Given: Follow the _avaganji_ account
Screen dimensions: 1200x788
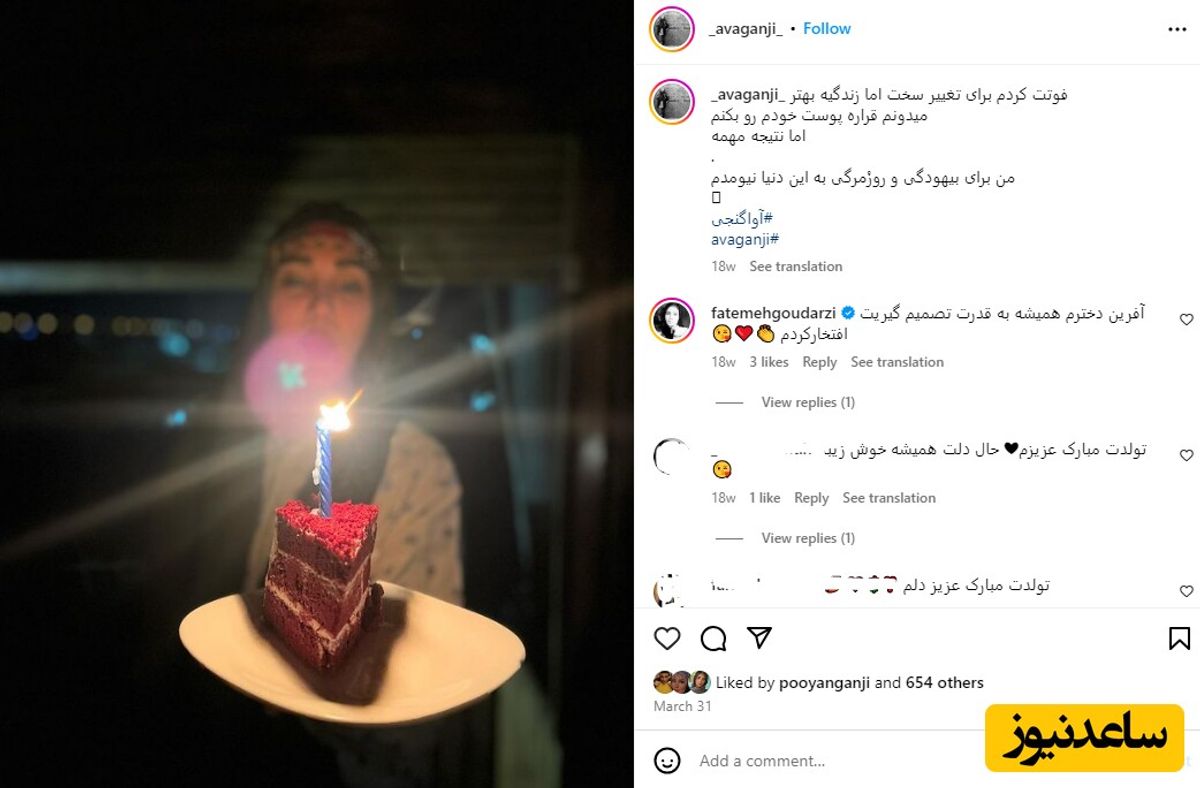Looking at the screenshot, I should [827, 29].
